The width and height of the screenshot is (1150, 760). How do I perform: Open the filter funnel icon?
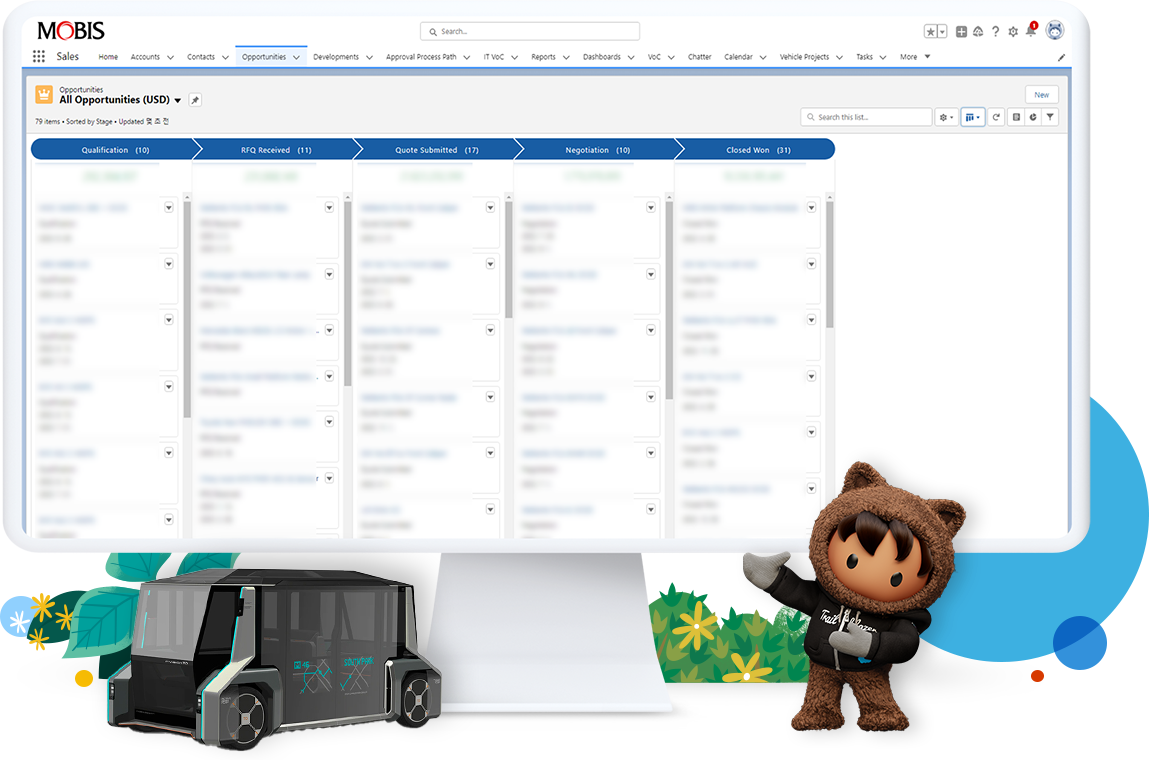[1050, 117]
